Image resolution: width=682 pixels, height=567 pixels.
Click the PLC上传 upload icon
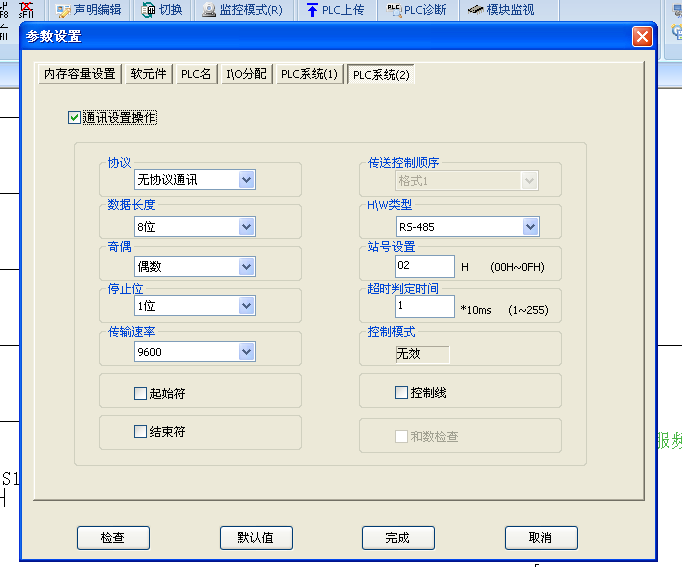coord(313,11)
